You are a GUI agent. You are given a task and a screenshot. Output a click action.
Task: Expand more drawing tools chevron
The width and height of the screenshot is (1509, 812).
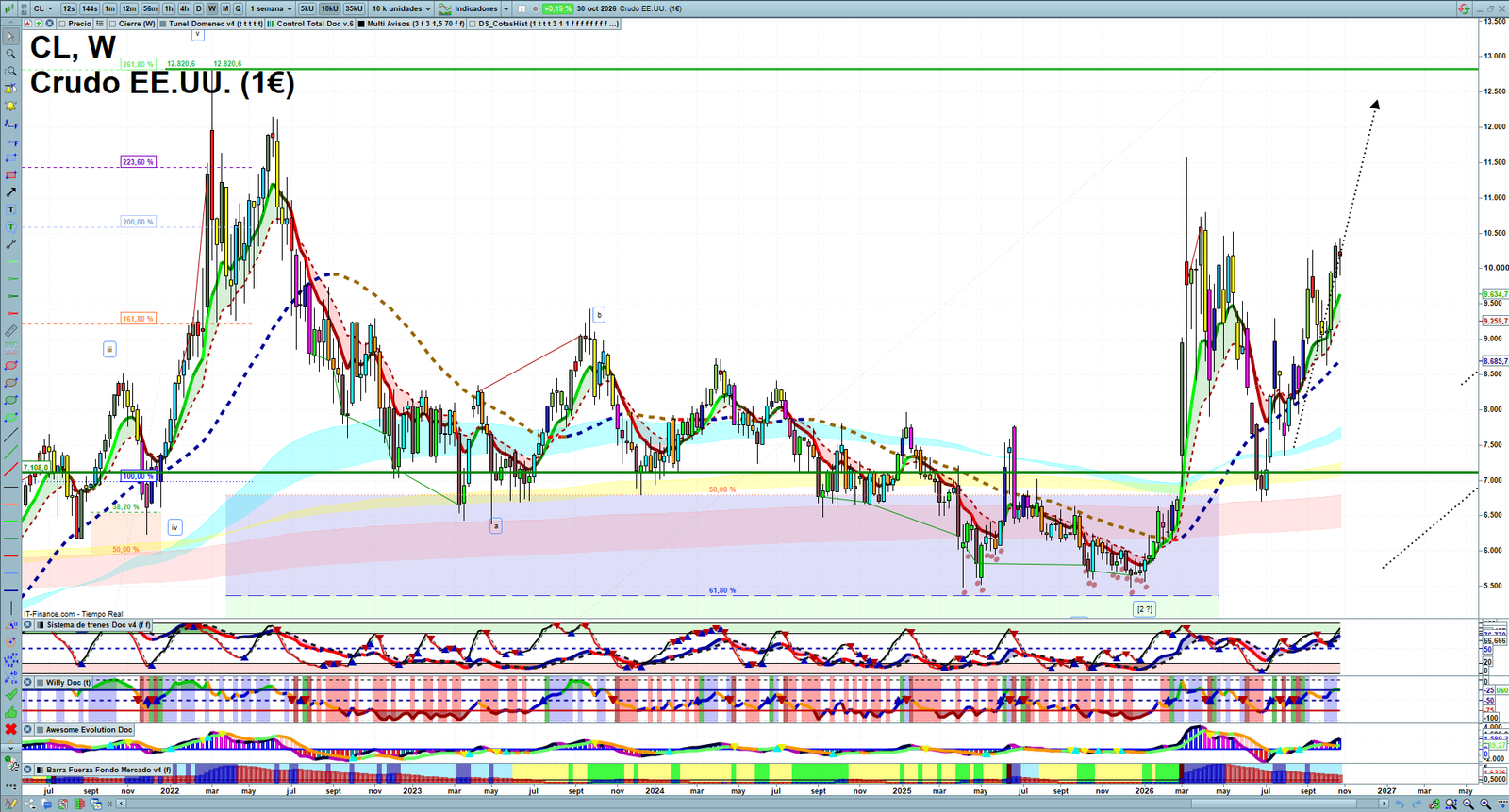pyautogui.click(x=10, y=747)
